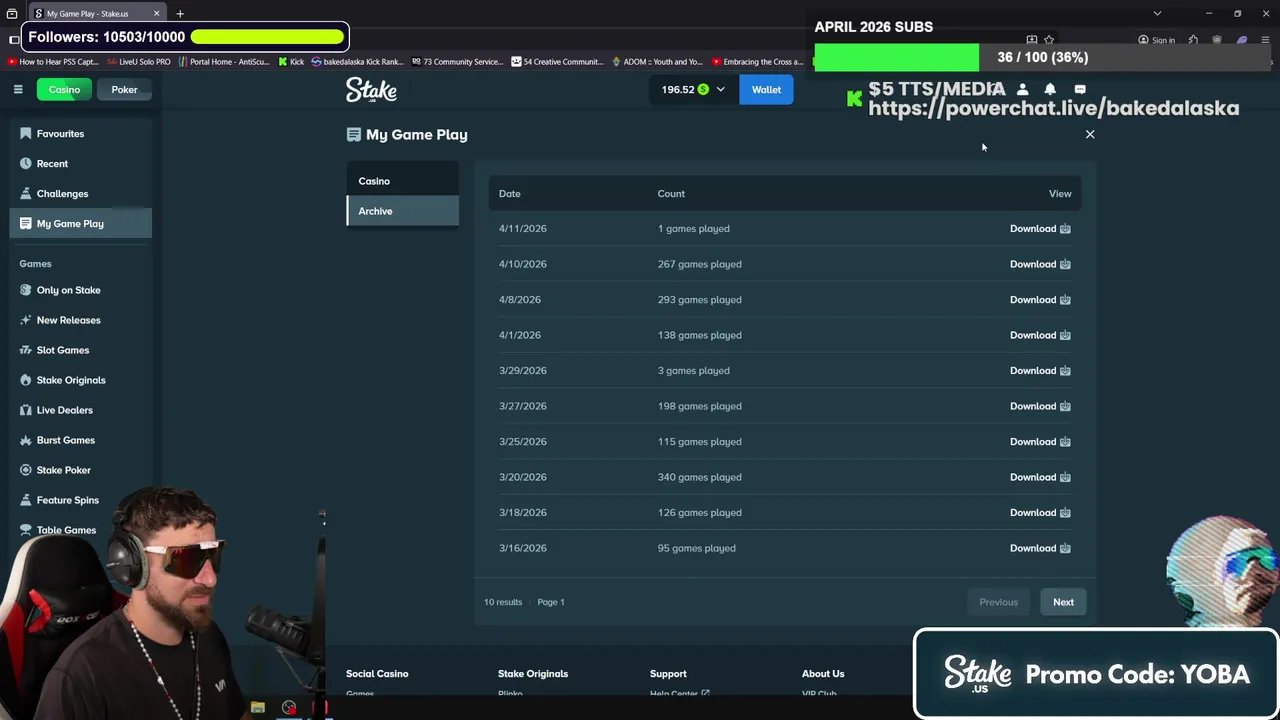Switch to My Game Play browser tab

pos(95,14)
